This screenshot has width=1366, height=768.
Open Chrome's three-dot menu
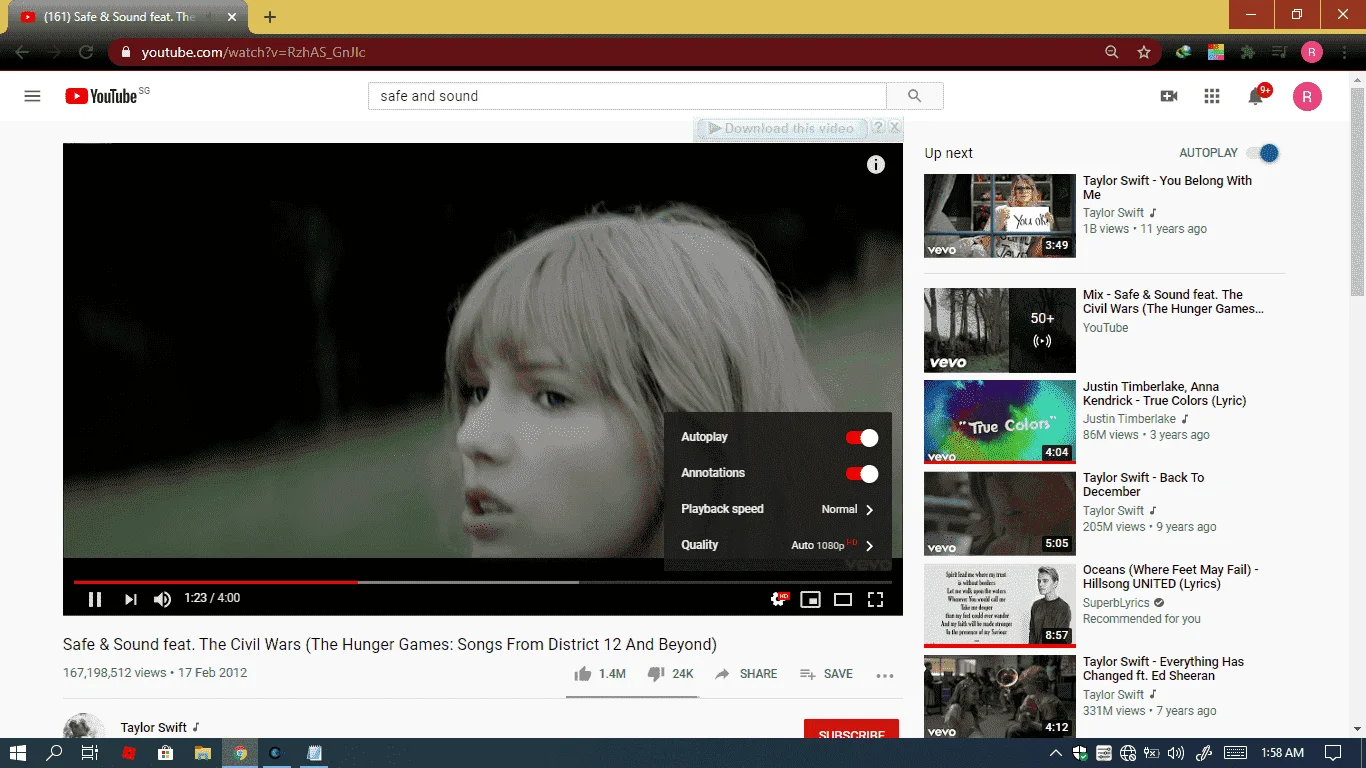pos(1343,52)
